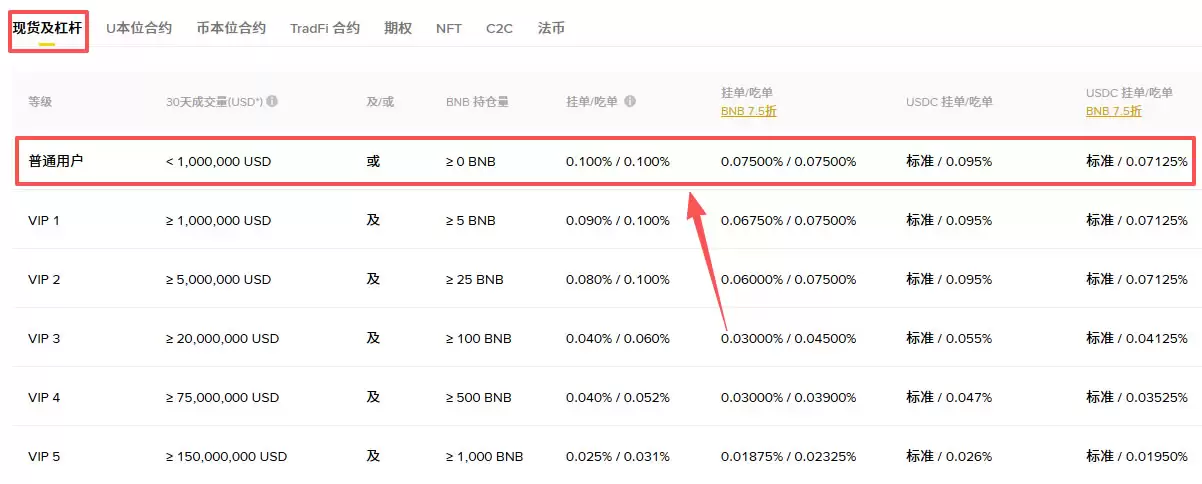1202x484 pixels.
Task: Click the 0.07500% / 0.07500% discounted fee
Action: coord(788,161)
